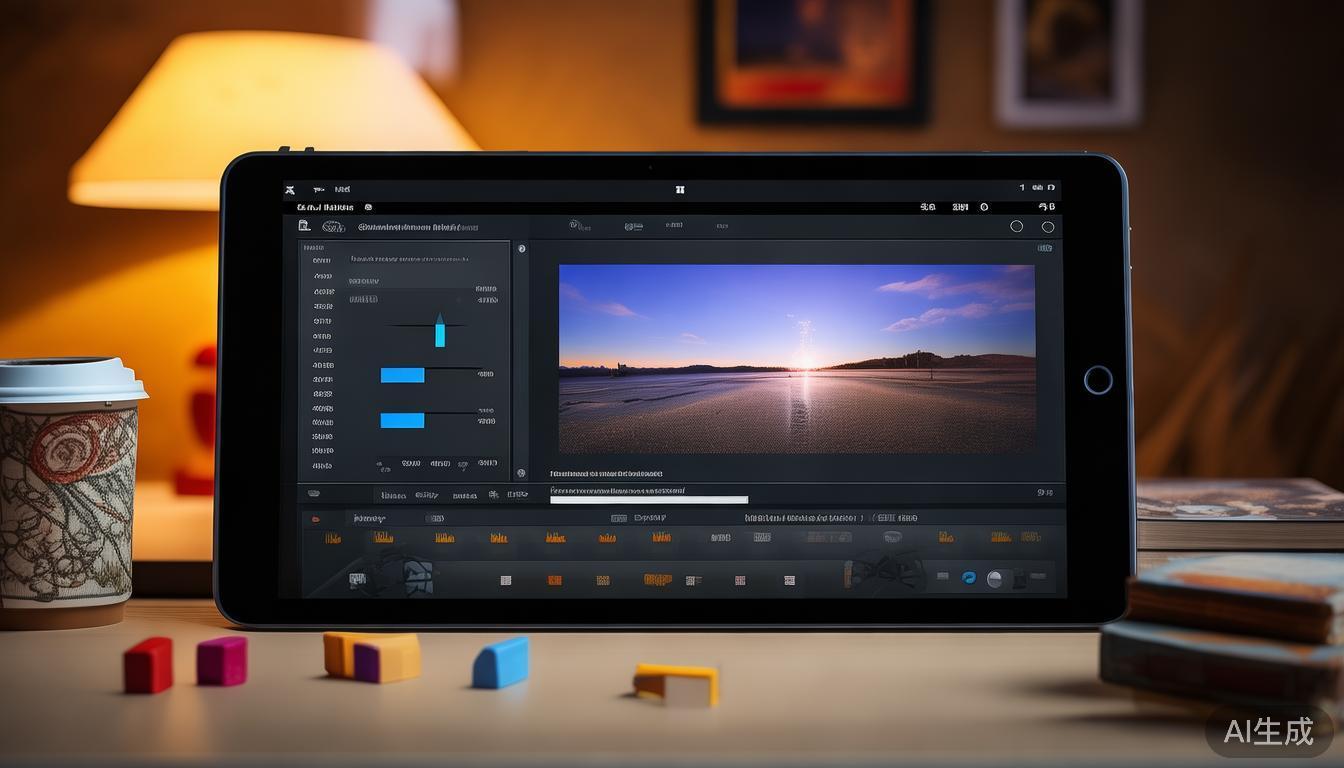Click the vertical blue slider handle in the left panel

[440, 330]
